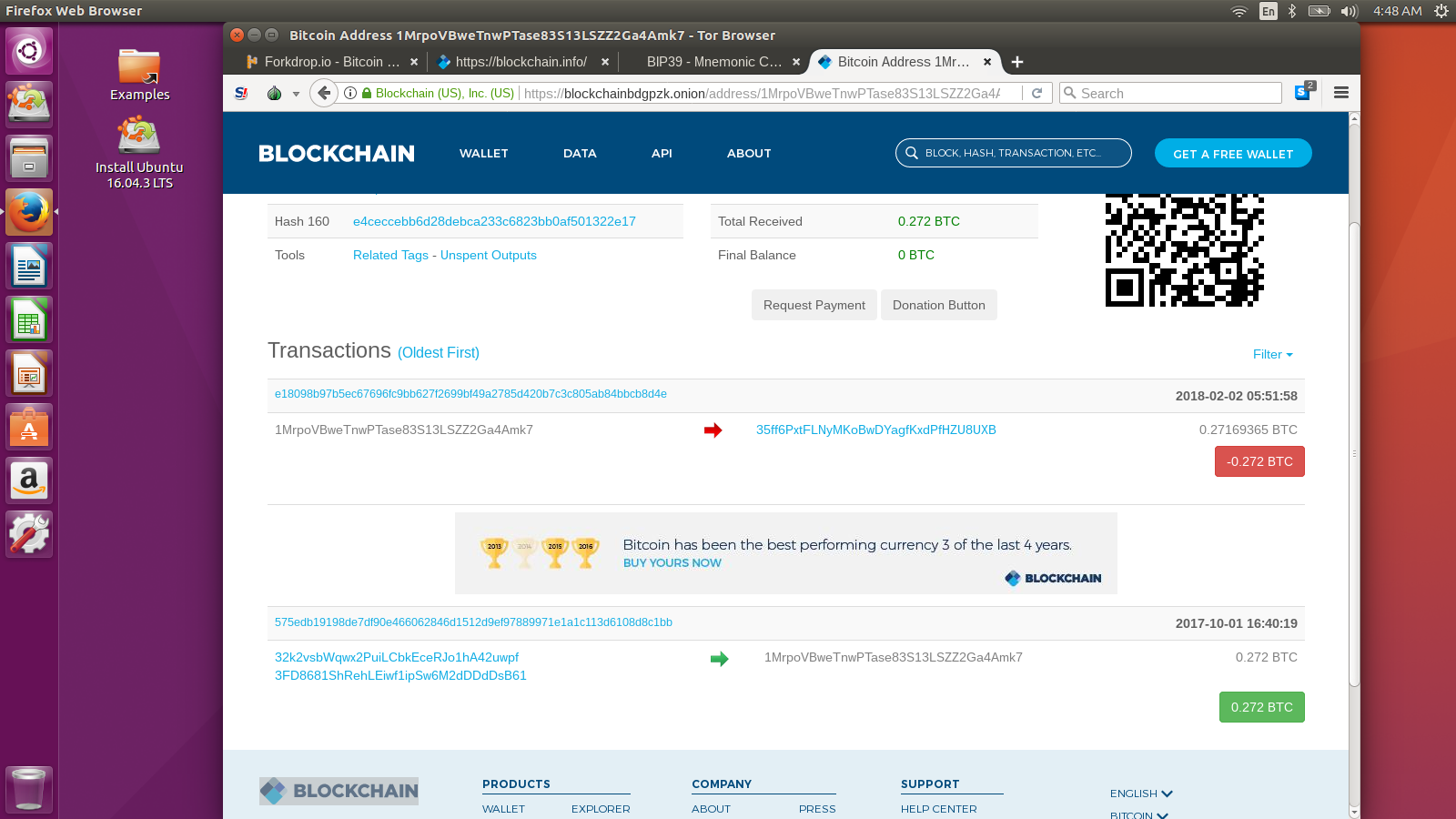Reload the page with refresh icon
1456x819 pixels.
(x=1036, y=93)
